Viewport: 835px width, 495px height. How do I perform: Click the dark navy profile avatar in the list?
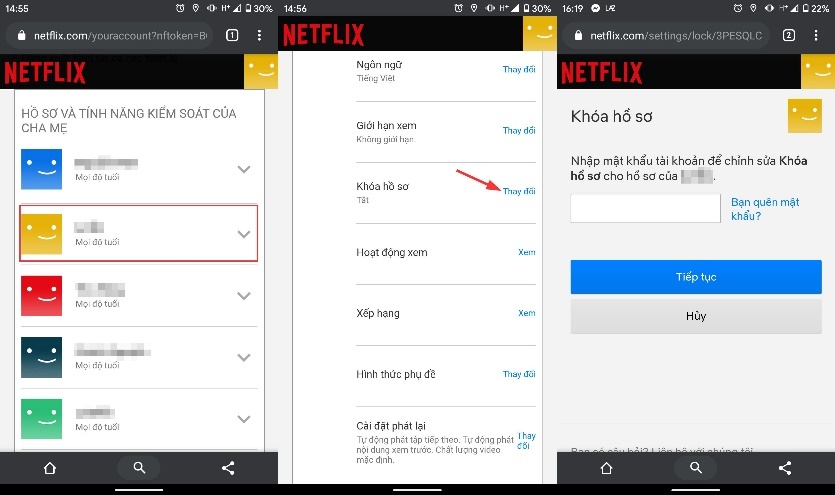[x=41, y=357]
